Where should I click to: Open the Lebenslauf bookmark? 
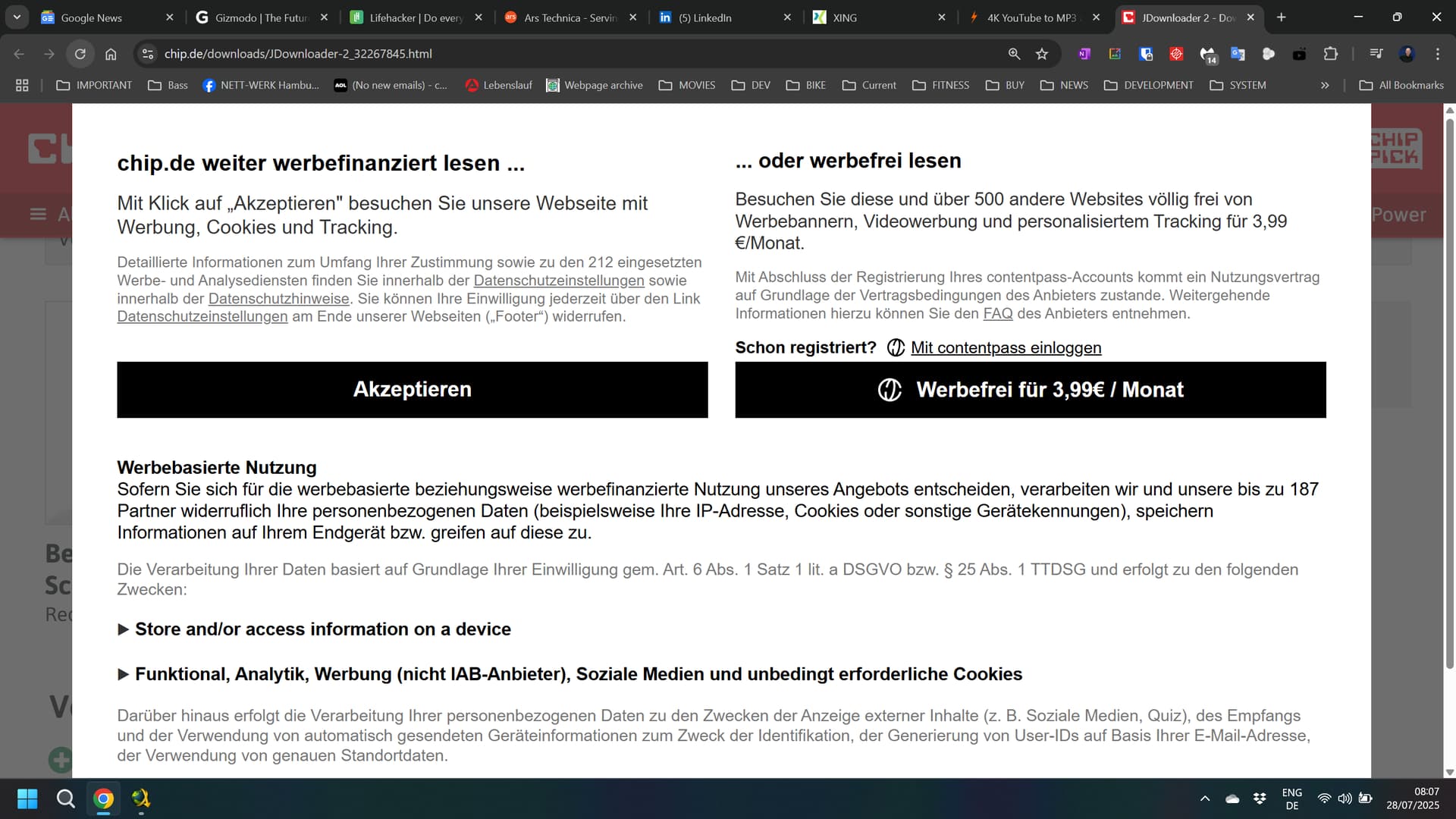(498, 85)
